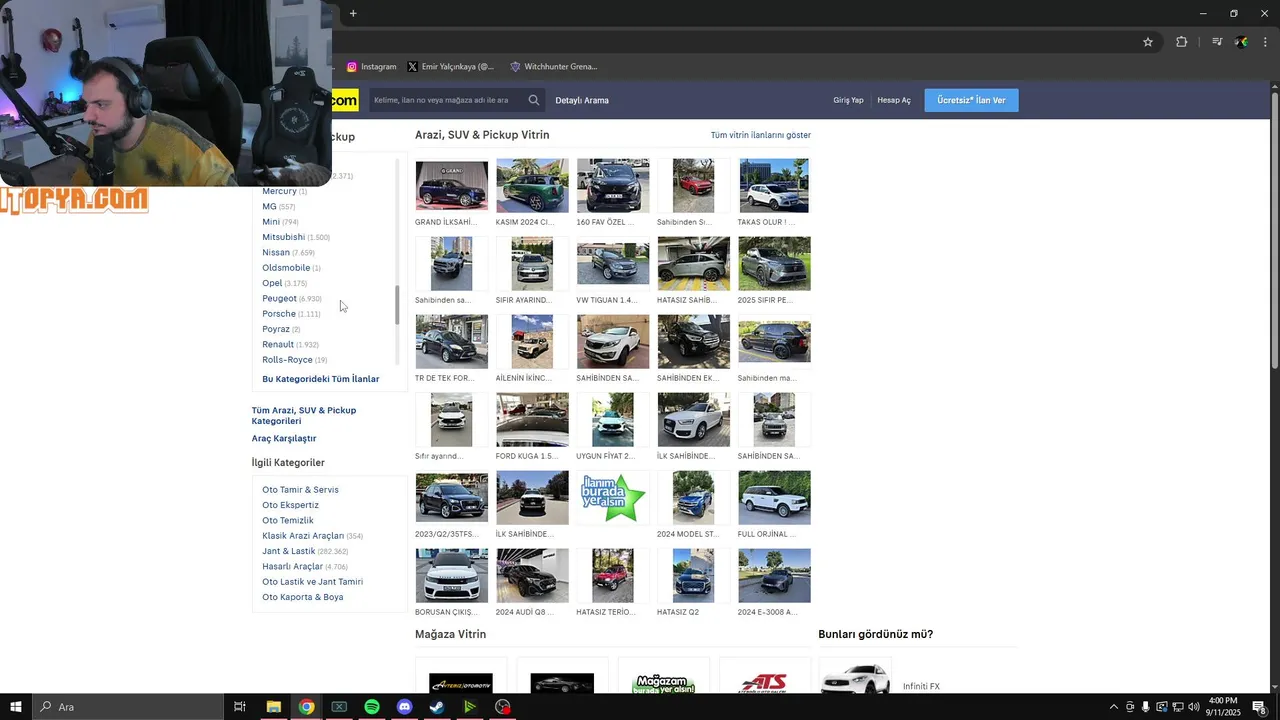Open the Instagram bookmark
Image resolution: width=1280 pixels, height=720 pixels.
pos(371,67)
